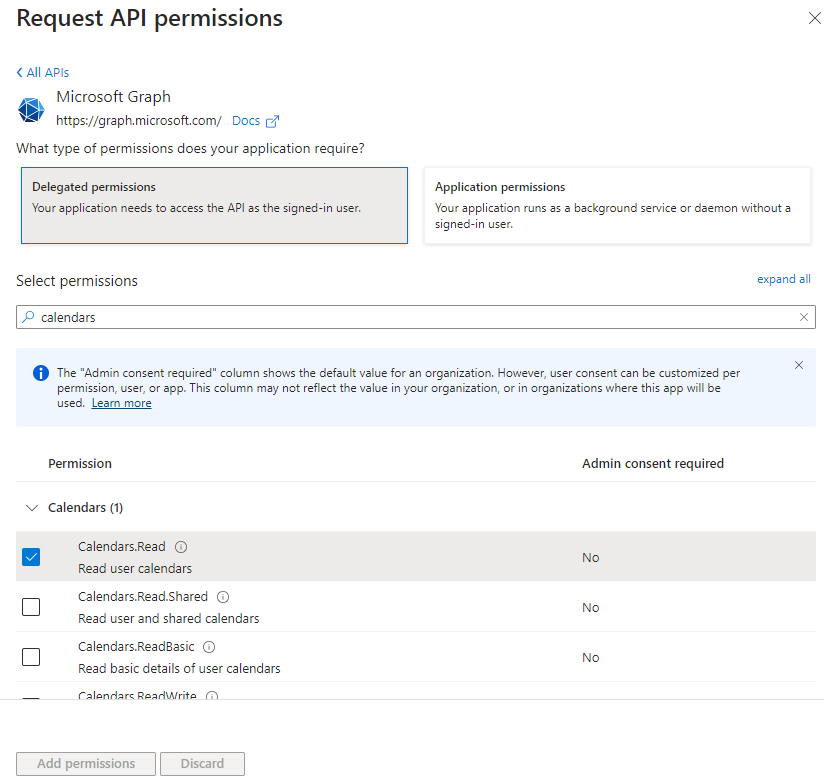Open the Microsoft Graph Docs link
Viewport: 824px width, 779px height.
246,121
